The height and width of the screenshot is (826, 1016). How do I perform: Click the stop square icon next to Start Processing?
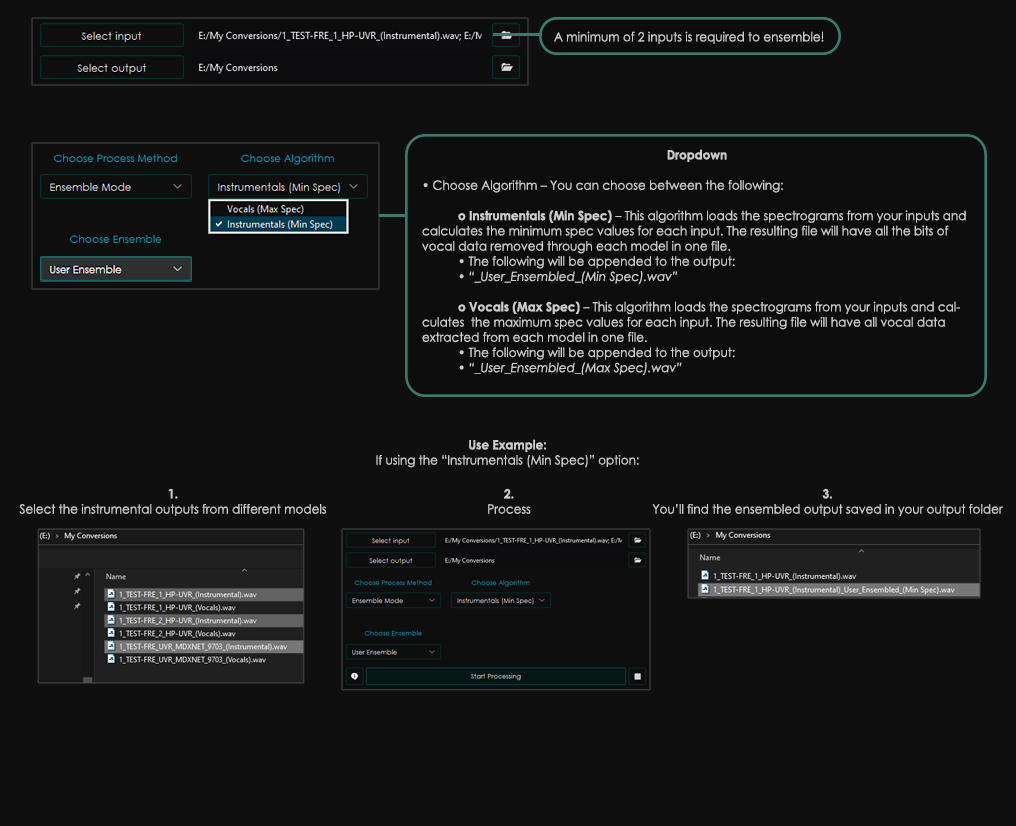click(637, 677)
